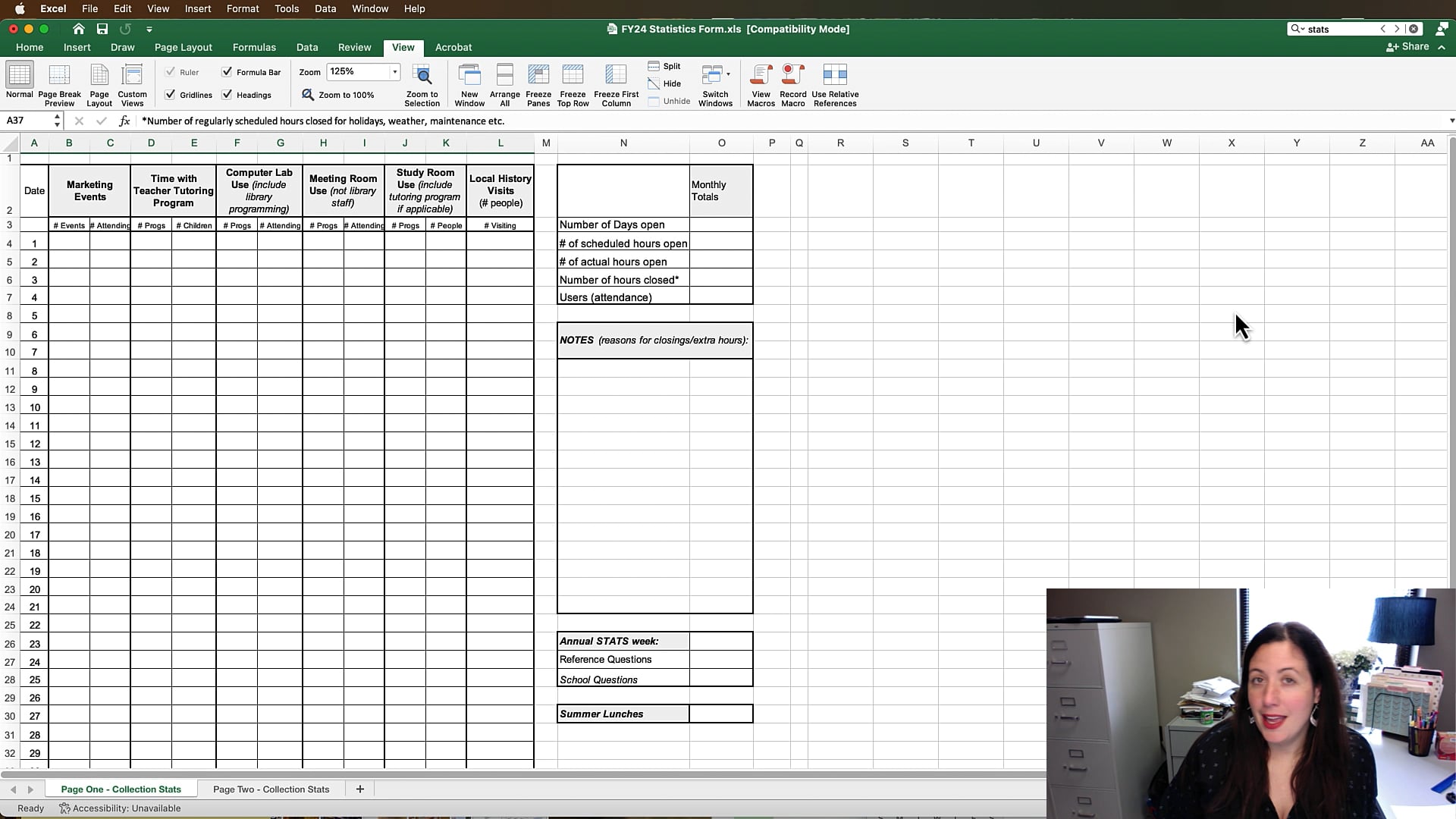Disable the Headings checkbox
Viewport: 1456px width, 819px height.
coord(227,95)
